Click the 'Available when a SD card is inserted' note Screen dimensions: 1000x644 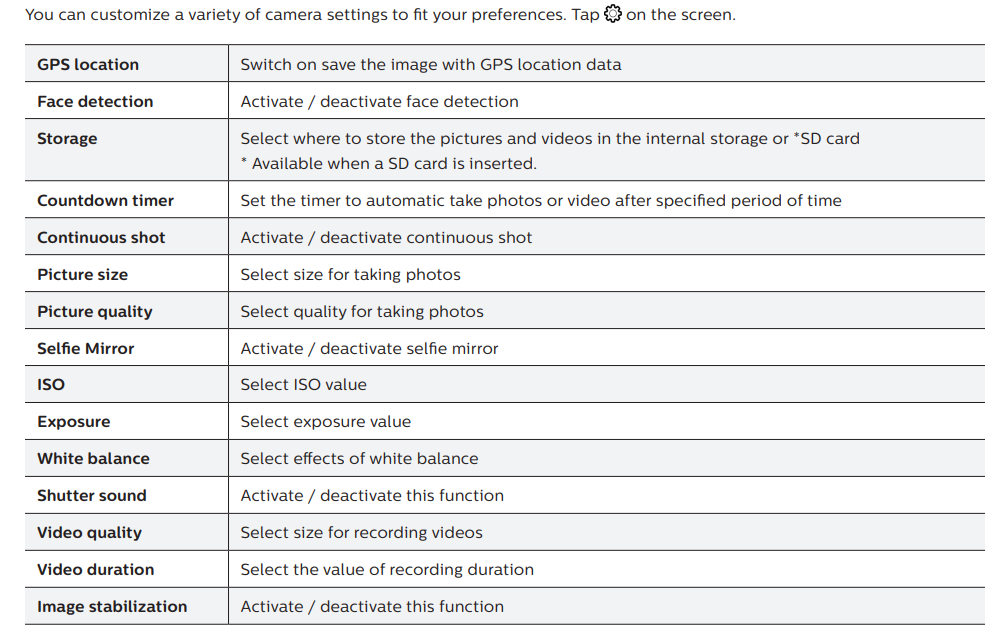[x=388, y=164]
